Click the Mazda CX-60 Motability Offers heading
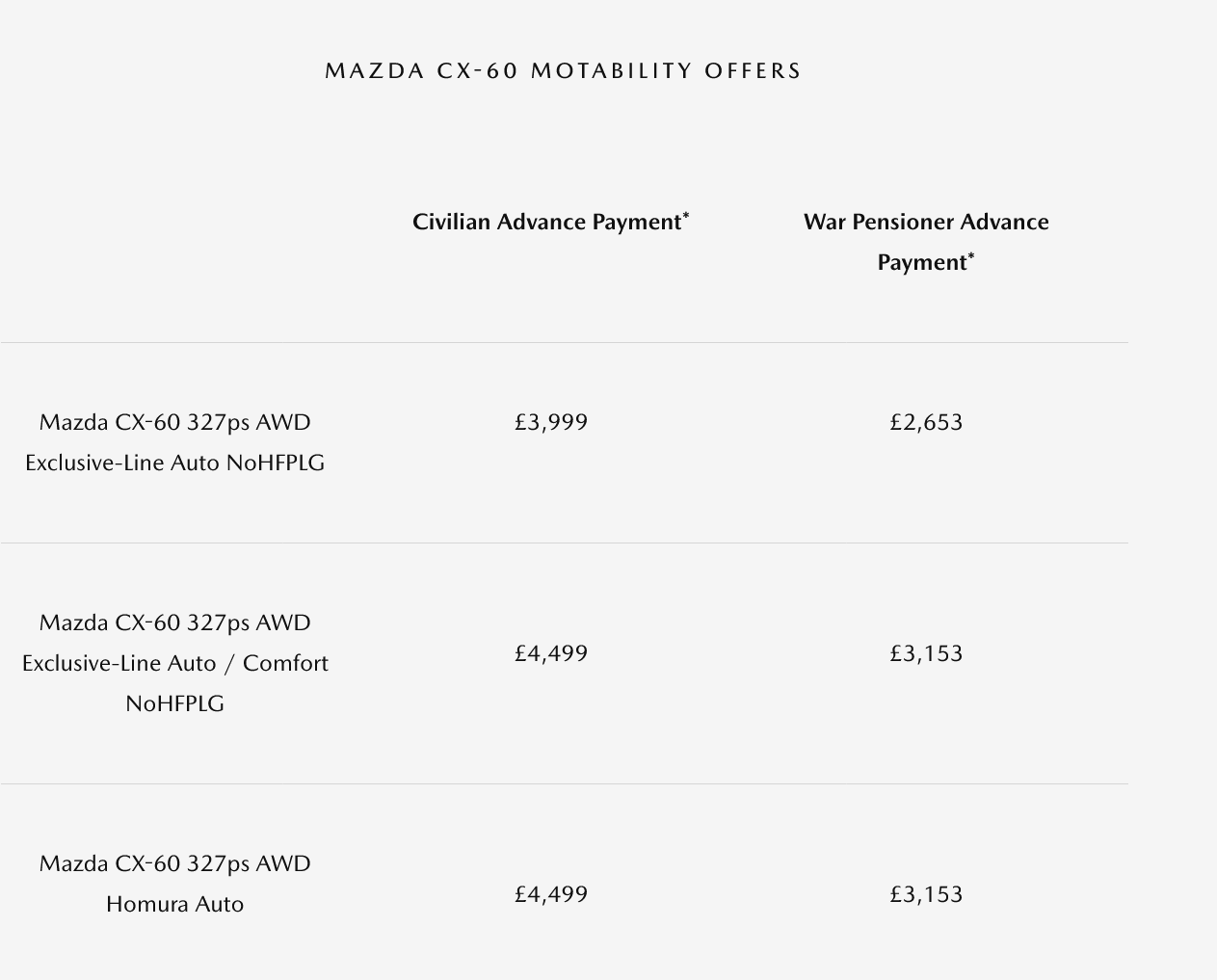Screen dimensions: 1217x980 (x=563, y=71)
